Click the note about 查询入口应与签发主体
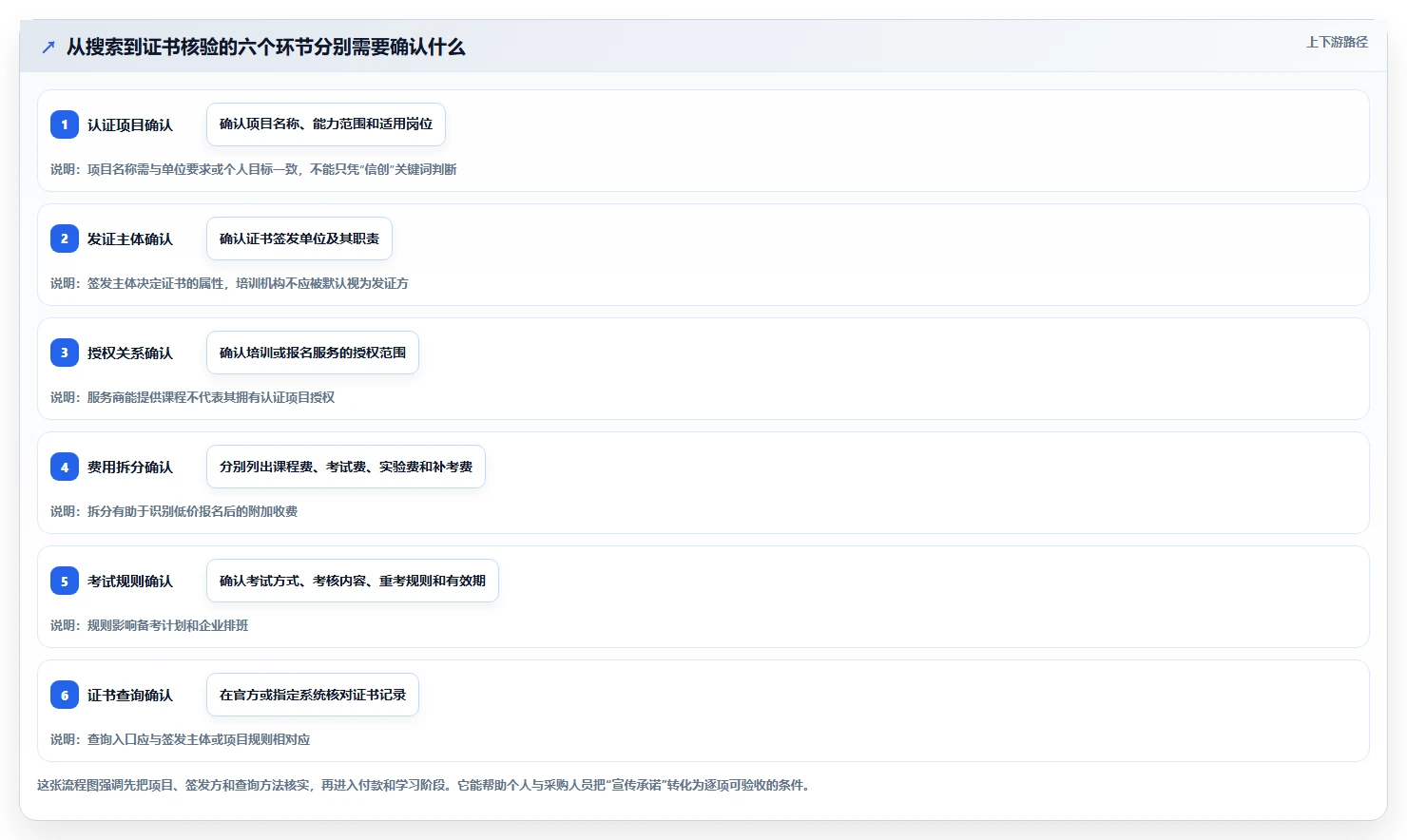The image size is (1407, 840). click(x=181, y=739)
